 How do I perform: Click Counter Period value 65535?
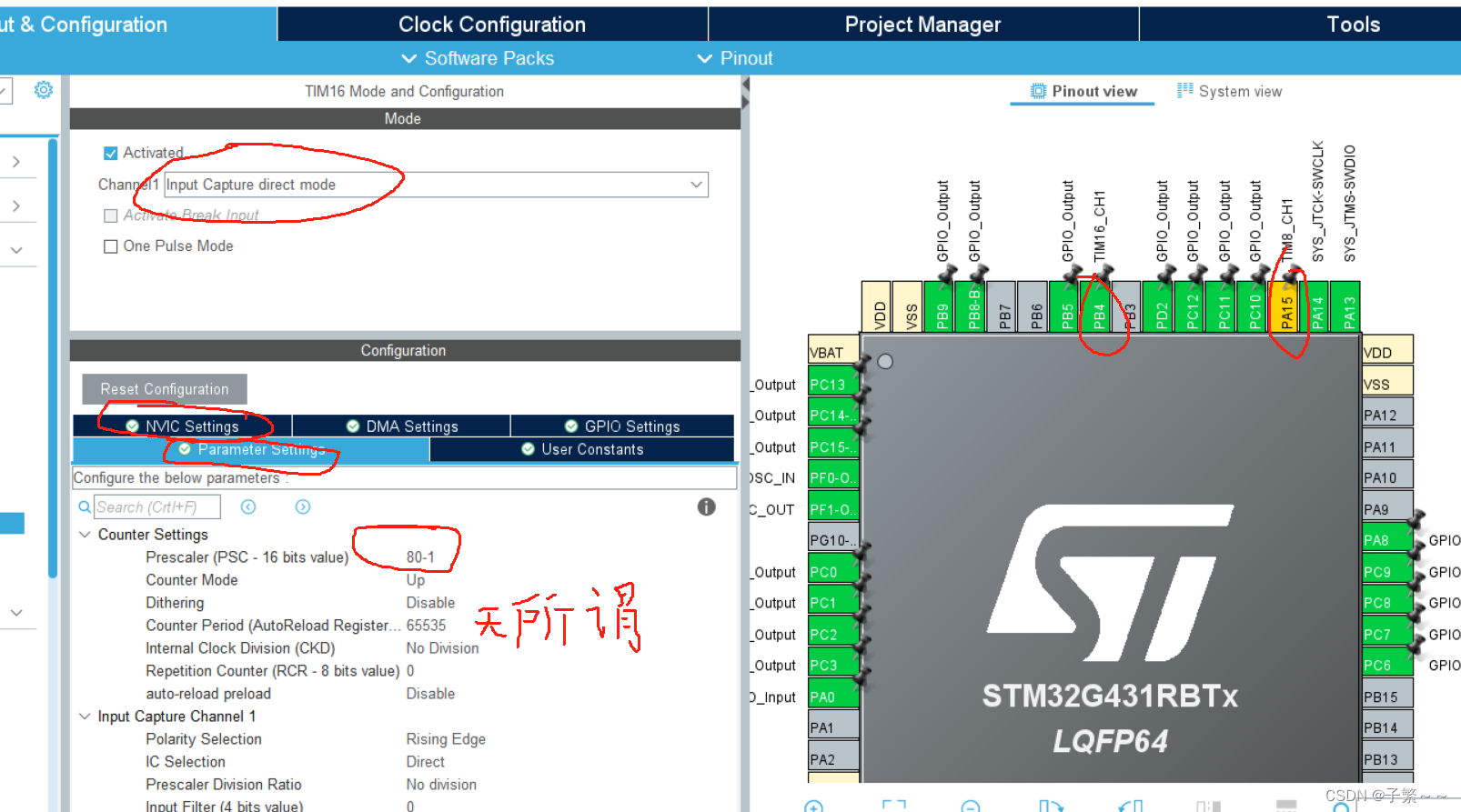pyautogui.click(x=426, y=626)
